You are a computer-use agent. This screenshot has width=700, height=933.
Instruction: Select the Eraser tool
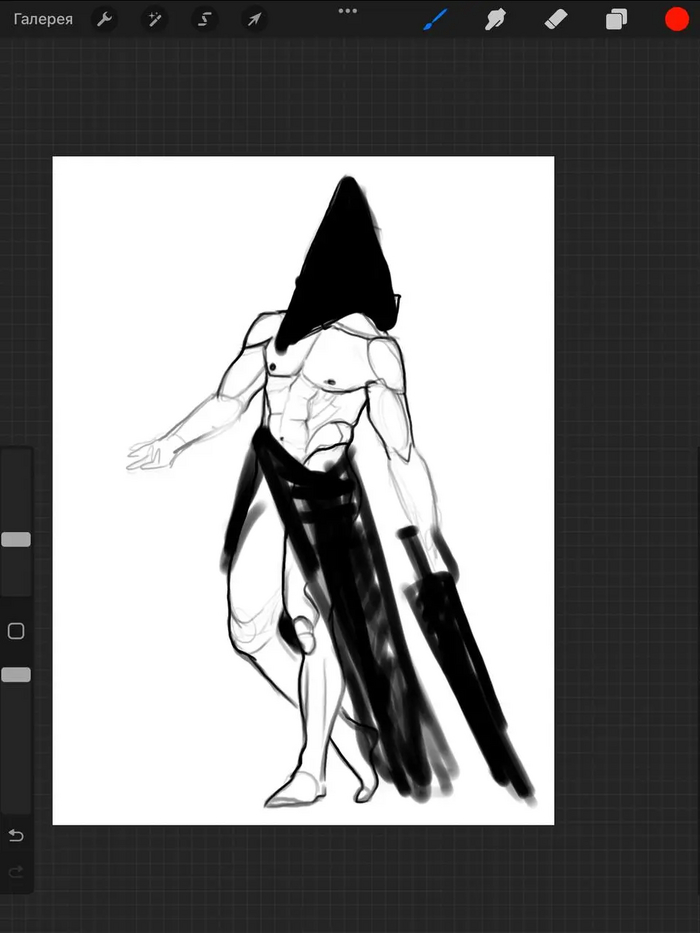556,20
